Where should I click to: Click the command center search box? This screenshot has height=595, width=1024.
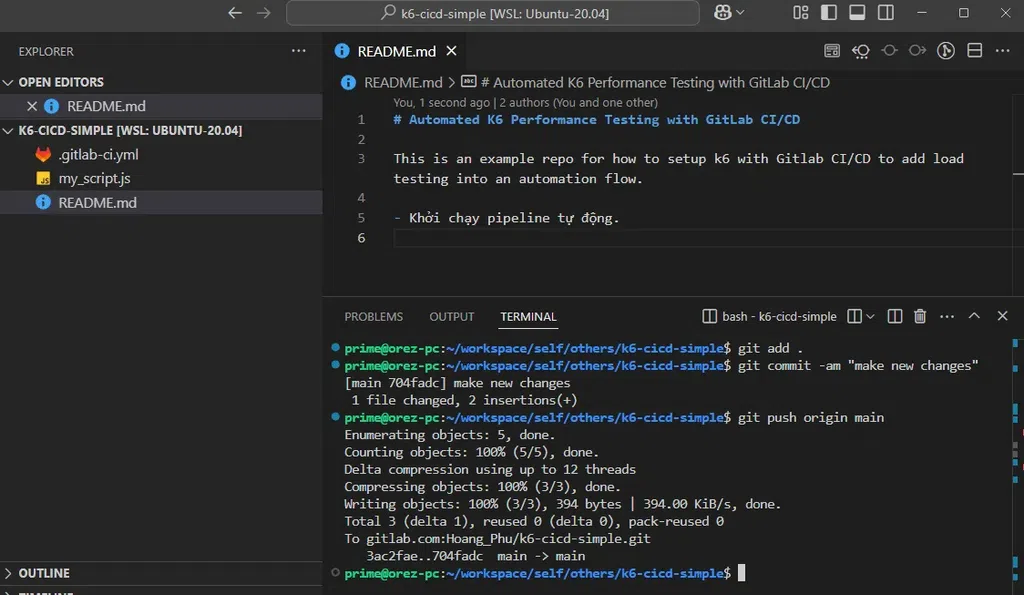492,13
